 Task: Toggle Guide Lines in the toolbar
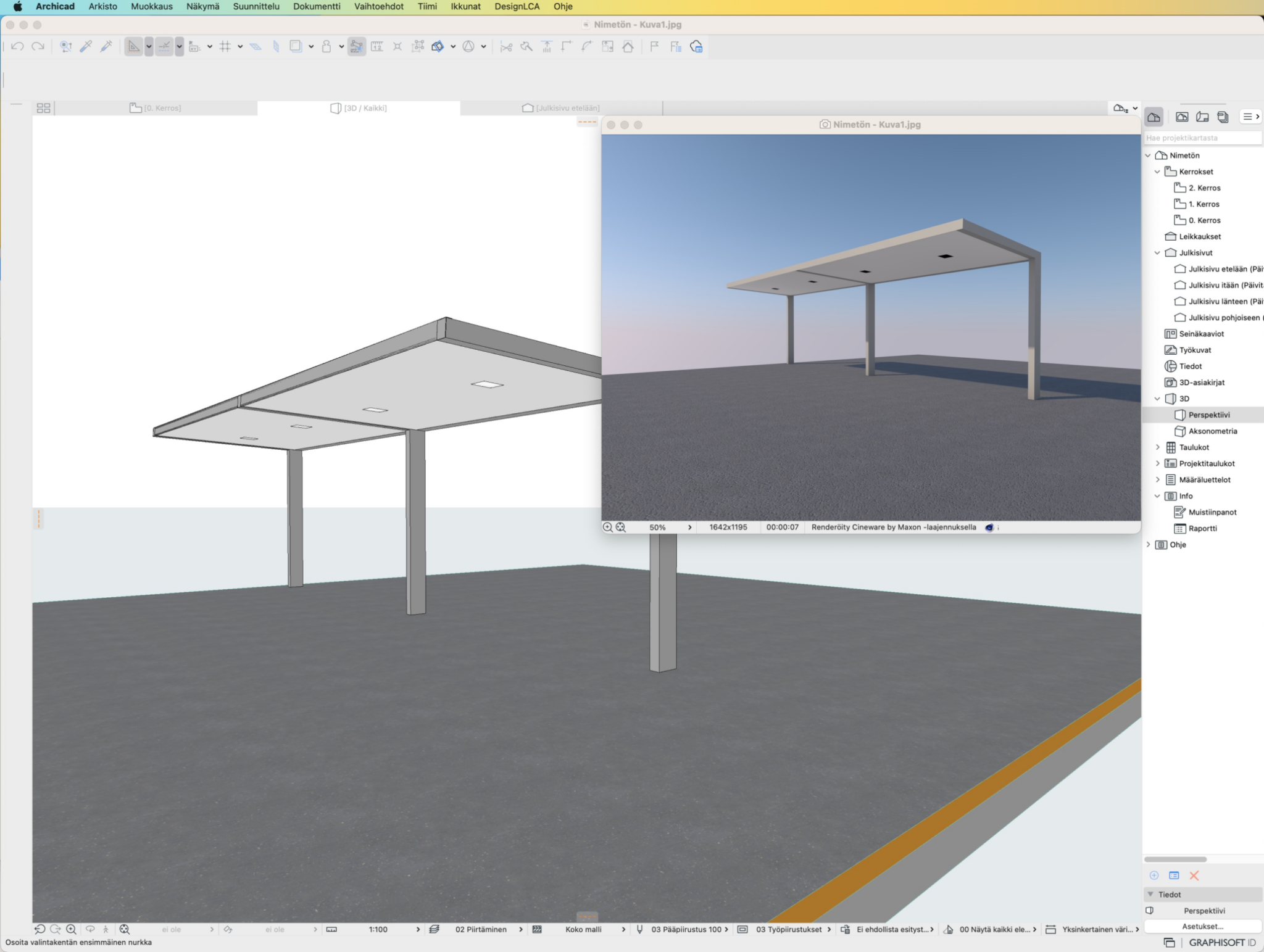134,46
